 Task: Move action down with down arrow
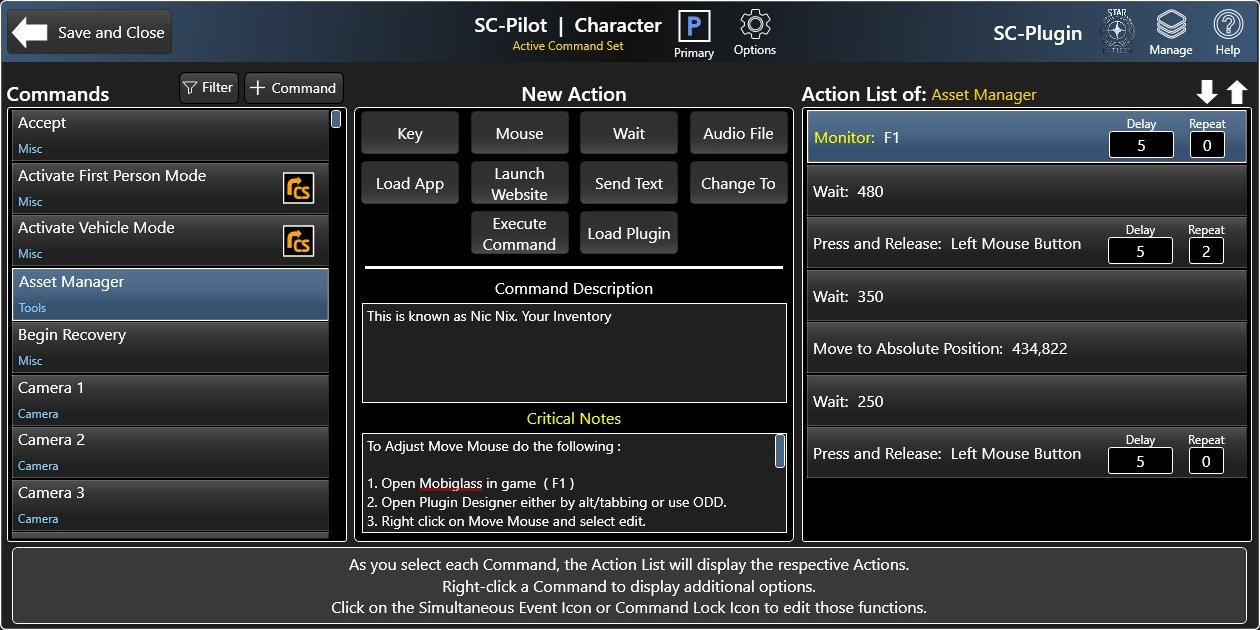click(x=1207, y=93)
